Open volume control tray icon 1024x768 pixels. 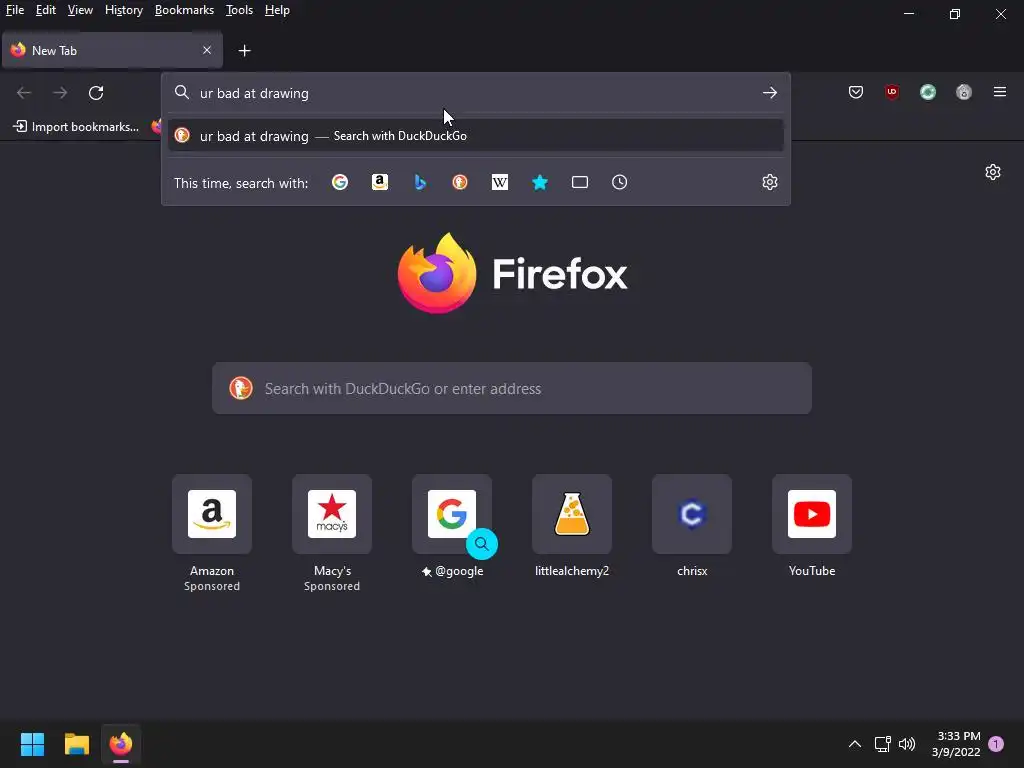(x=907, y=744)
